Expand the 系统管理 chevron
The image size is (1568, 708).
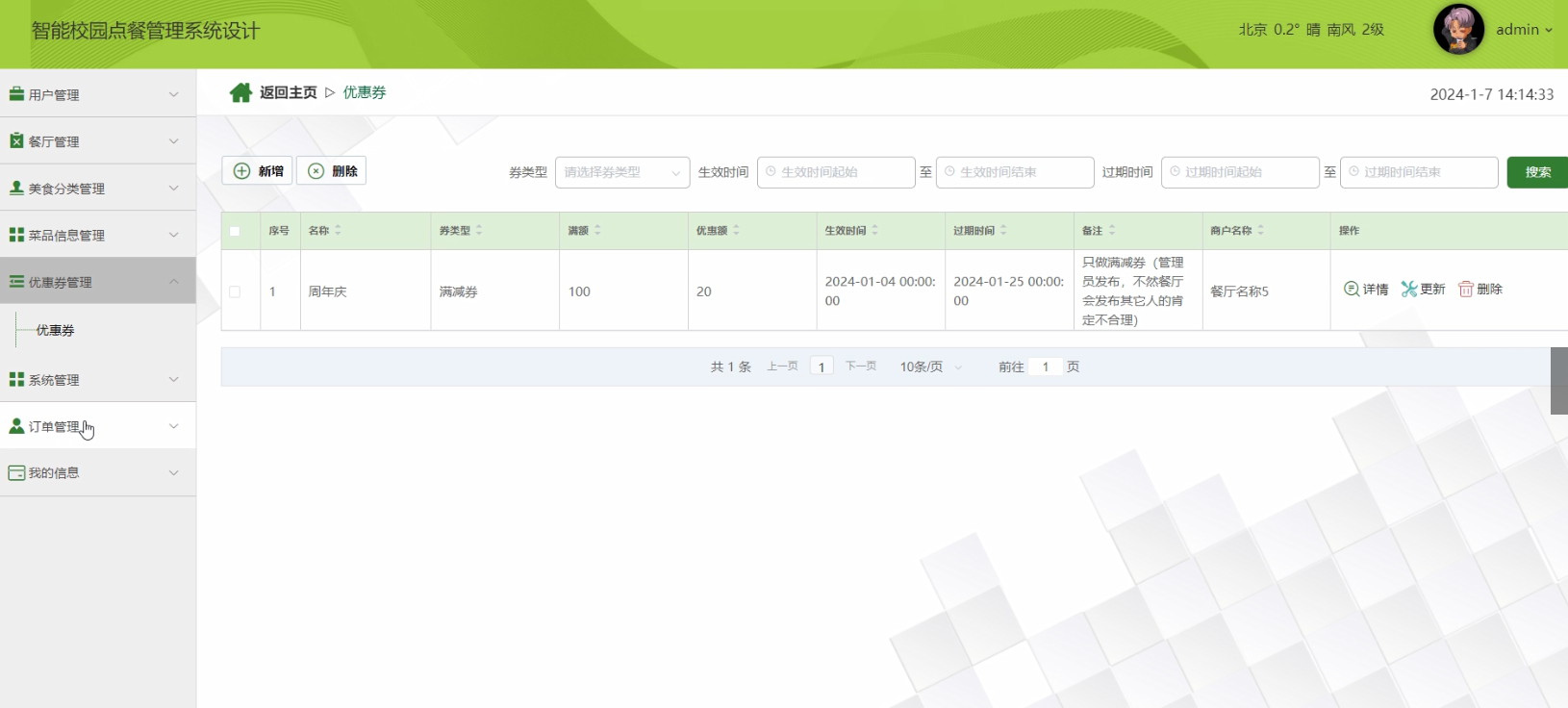pos(174,379)
